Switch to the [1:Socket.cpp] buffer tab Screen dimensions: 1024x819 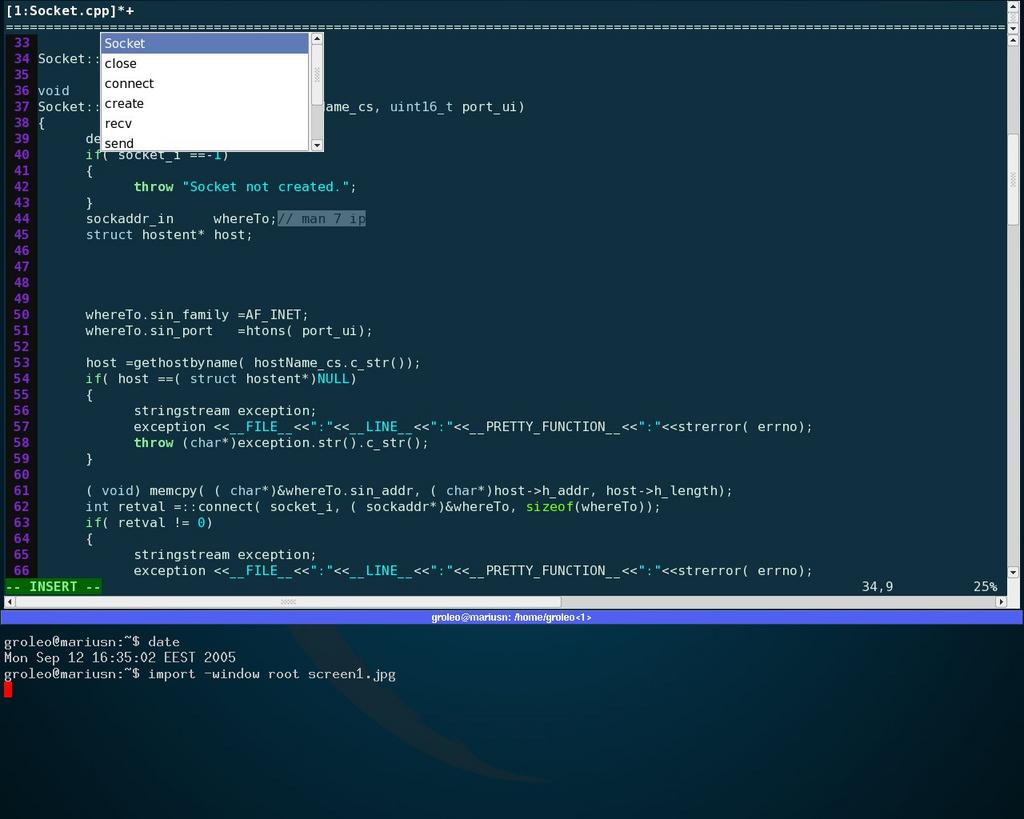click(x=70, y=10)
